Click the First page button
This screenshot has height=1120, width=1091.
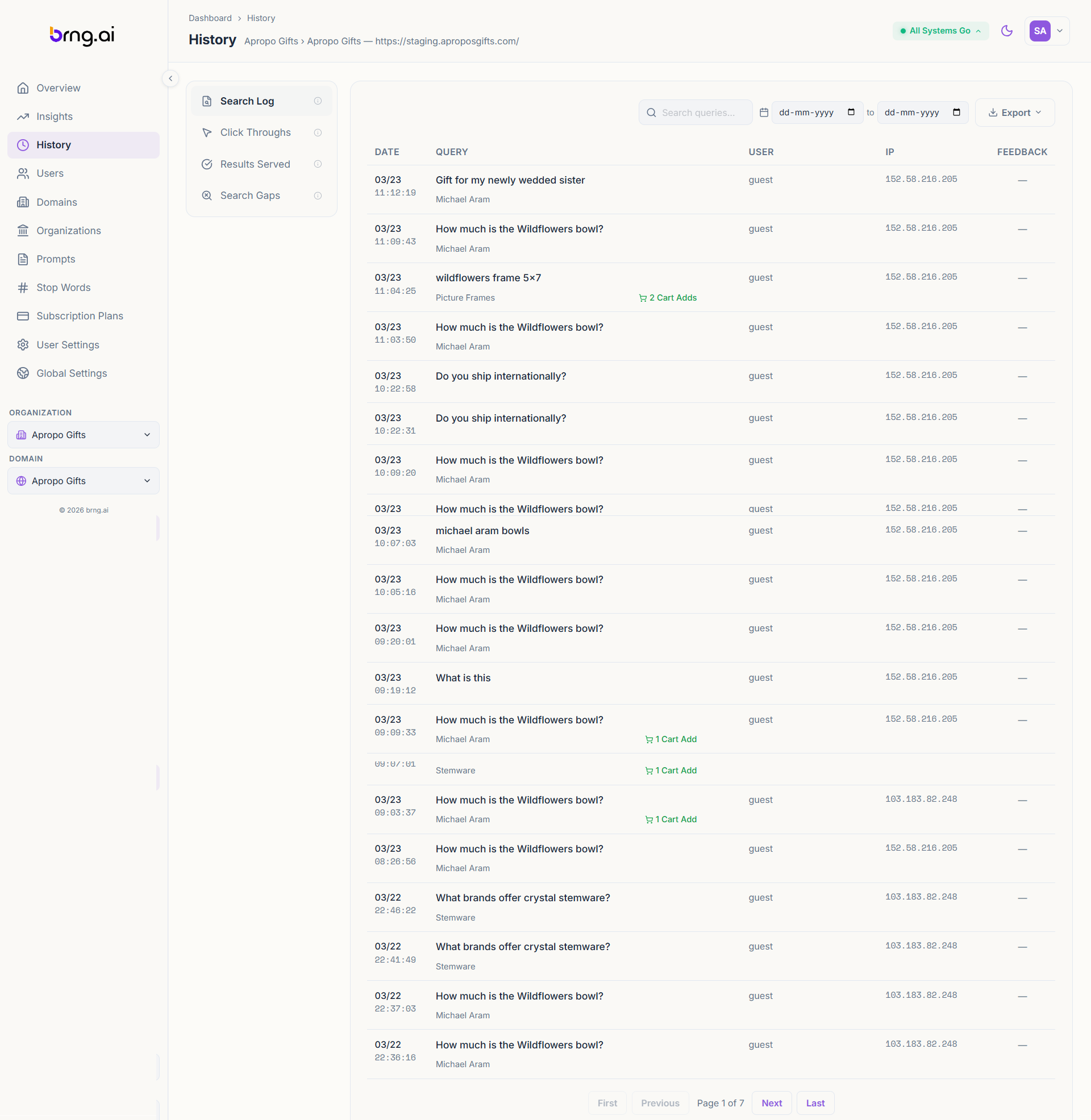tap(607, 1103)
